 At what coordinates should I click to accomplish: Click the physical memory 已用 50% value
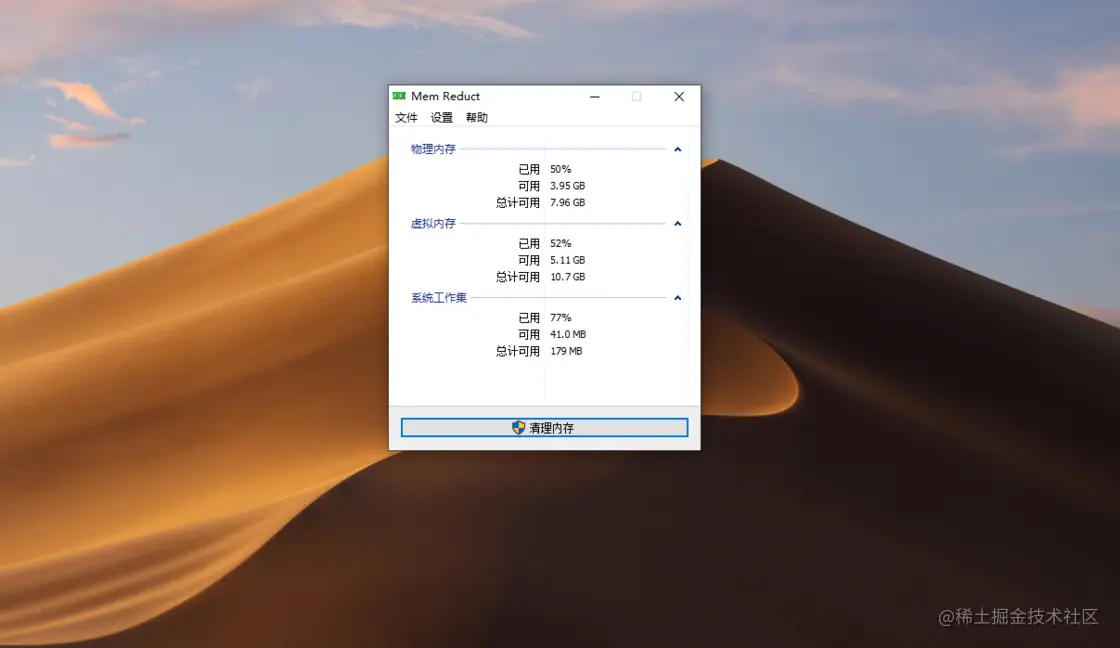[561, 169]
